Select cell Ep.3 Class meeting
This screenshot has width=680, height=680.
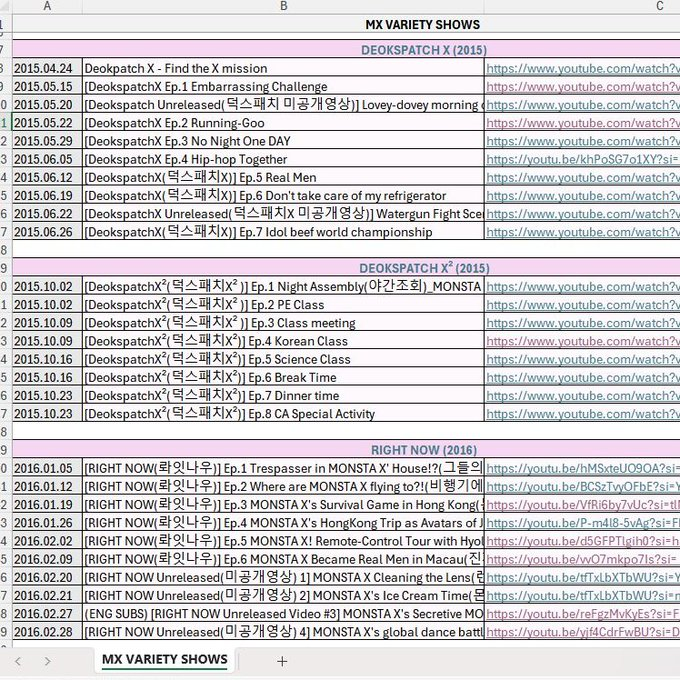coord(283,323)
